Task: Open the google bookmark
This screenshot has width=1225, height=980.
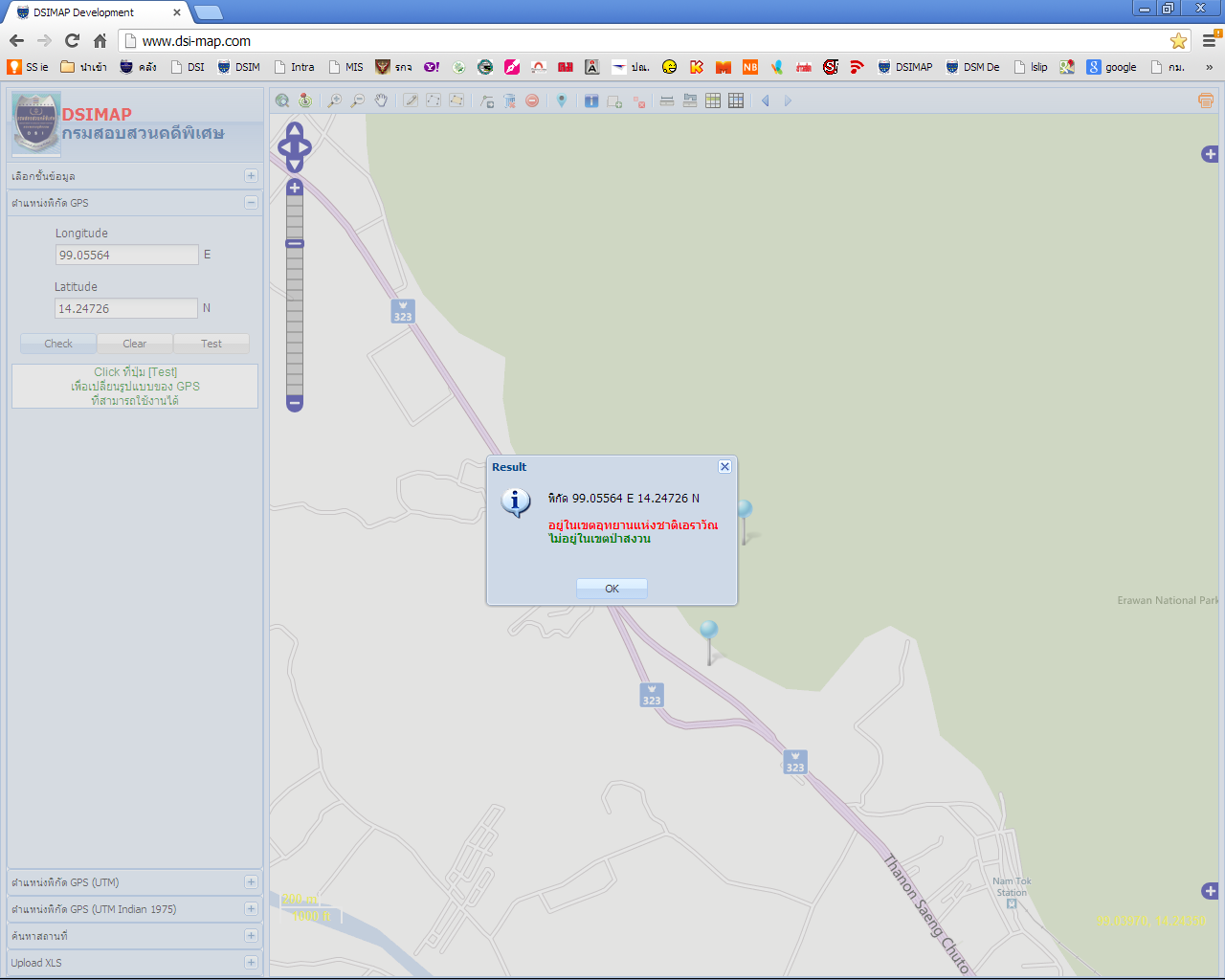Action: [x=1110, y=67]
